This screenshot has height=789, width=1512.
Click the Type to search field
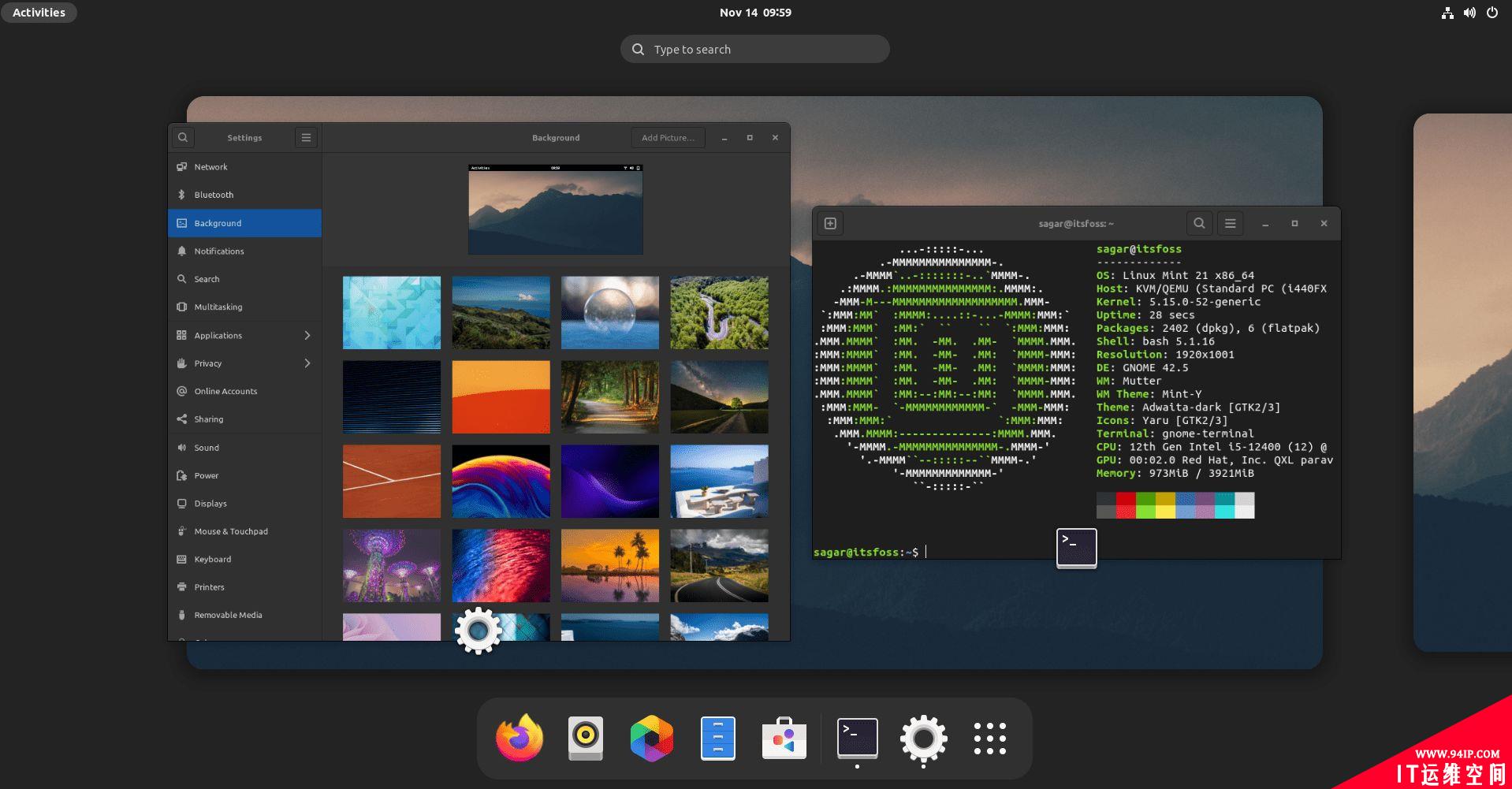(755, 49)
